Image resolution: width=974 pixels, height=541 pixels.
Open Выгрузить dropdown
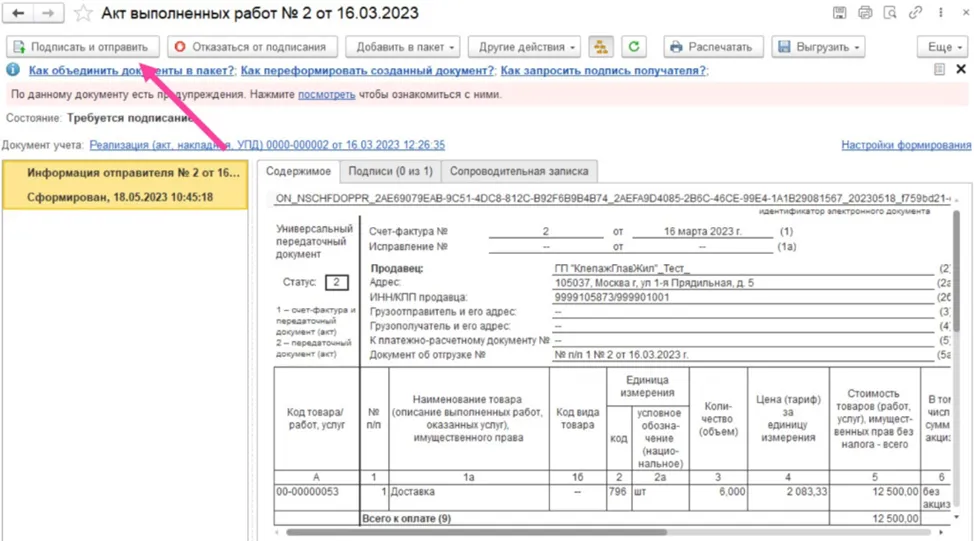coord(818,47)
